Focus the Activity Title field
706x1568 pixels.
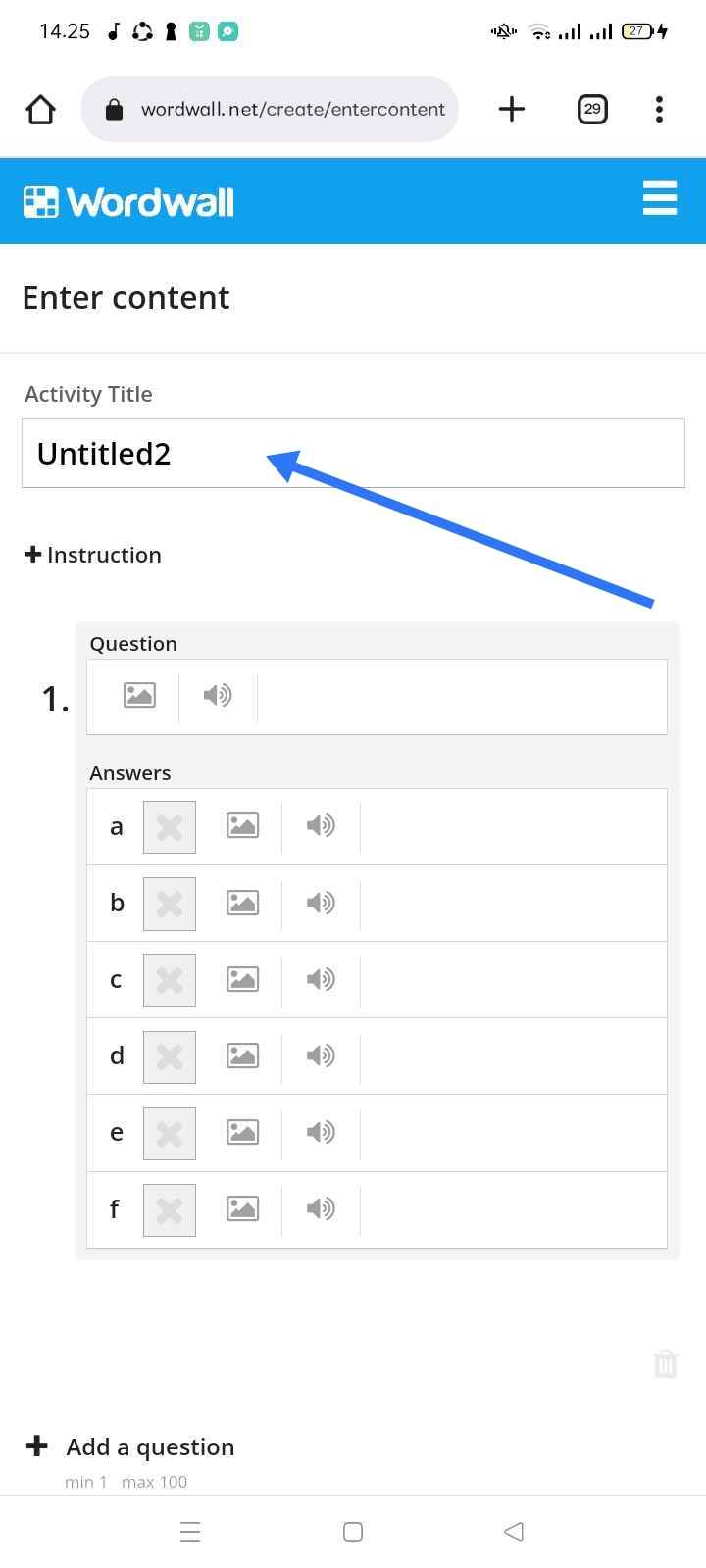click(x=353, y=454)
